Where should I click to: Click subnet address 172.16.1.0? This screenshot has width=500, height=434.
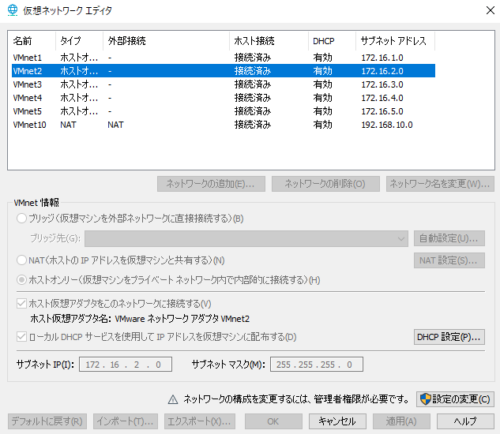point(382,58)
